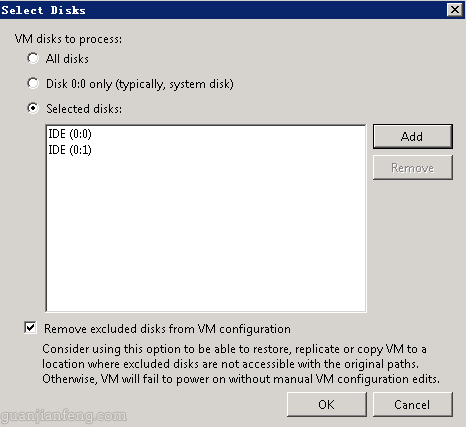The width and height of the screenshot is (466, 427).
Task: Click the Remove button
Action: pos(413,168)
